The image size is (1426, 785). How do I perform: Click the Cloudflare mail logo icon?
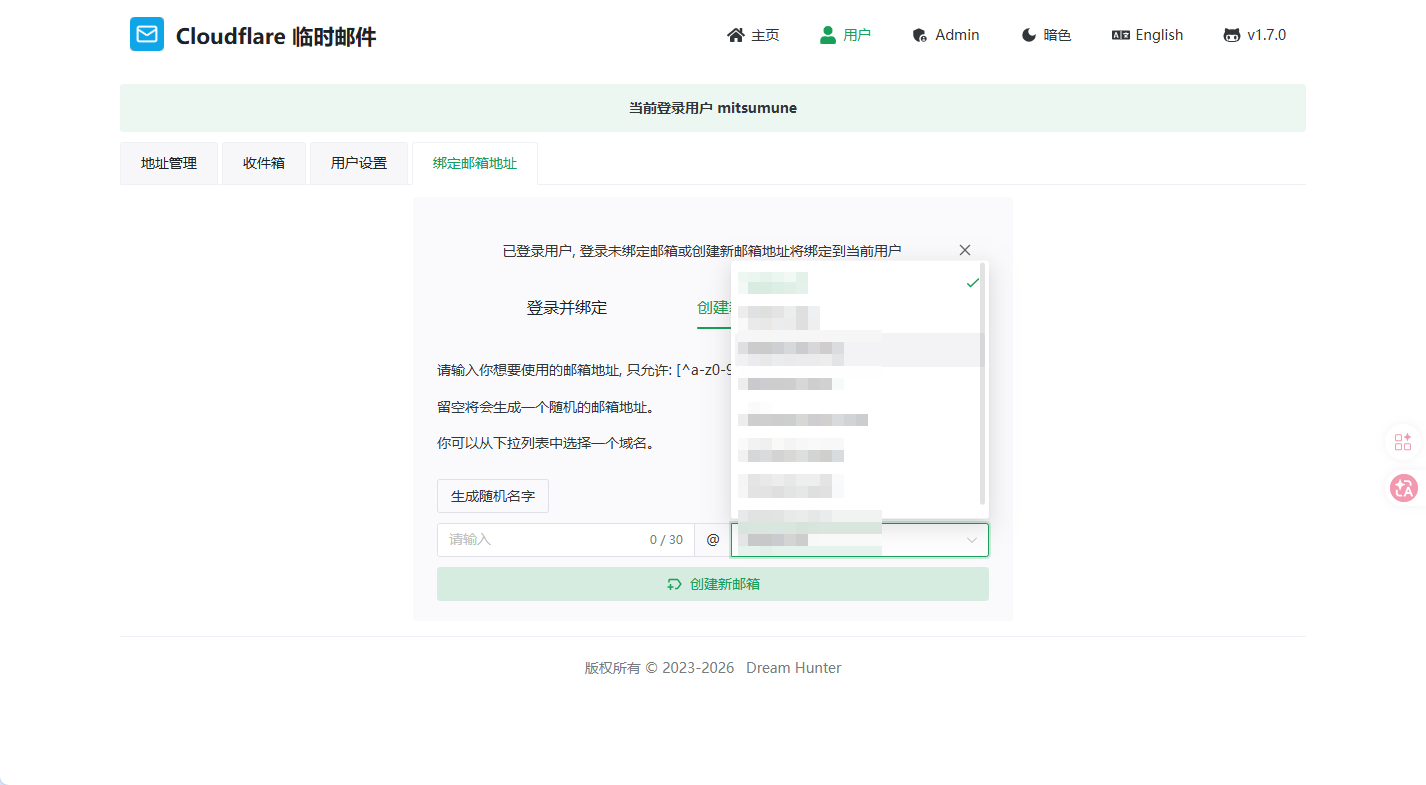coord(147,34)
